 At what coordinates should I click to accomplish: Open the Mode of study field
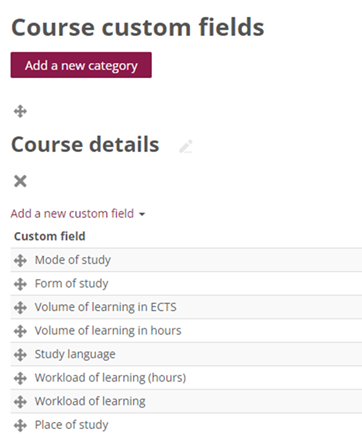(73, 260)
